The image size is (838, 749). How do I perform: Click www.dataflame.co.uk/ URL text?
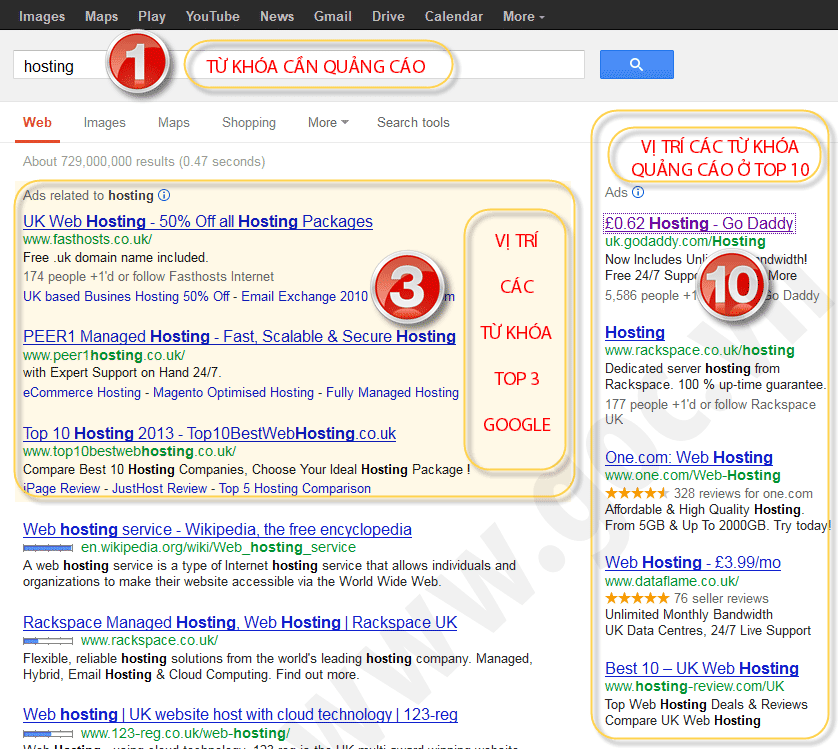pyautogui.click(x=672, y=581)
